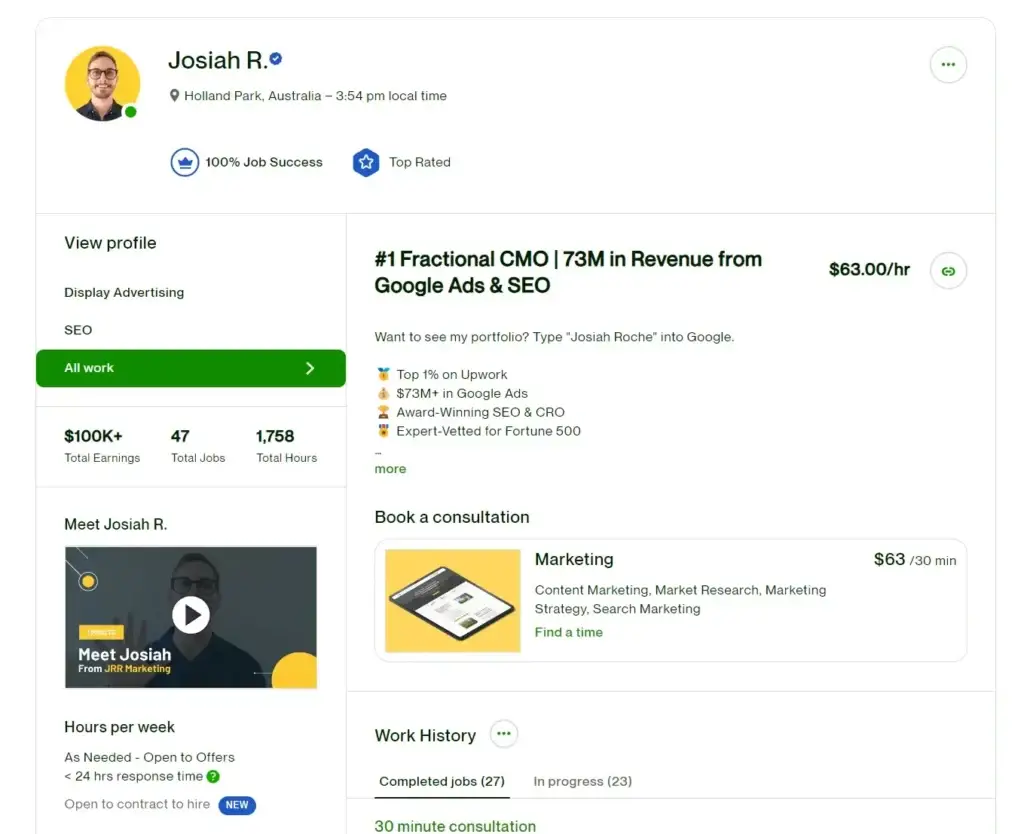Click Find a time for the Marketing consultation
The width and height of the screenshot is (1024, 834).
pyautogui.click(x=568, y=632)
